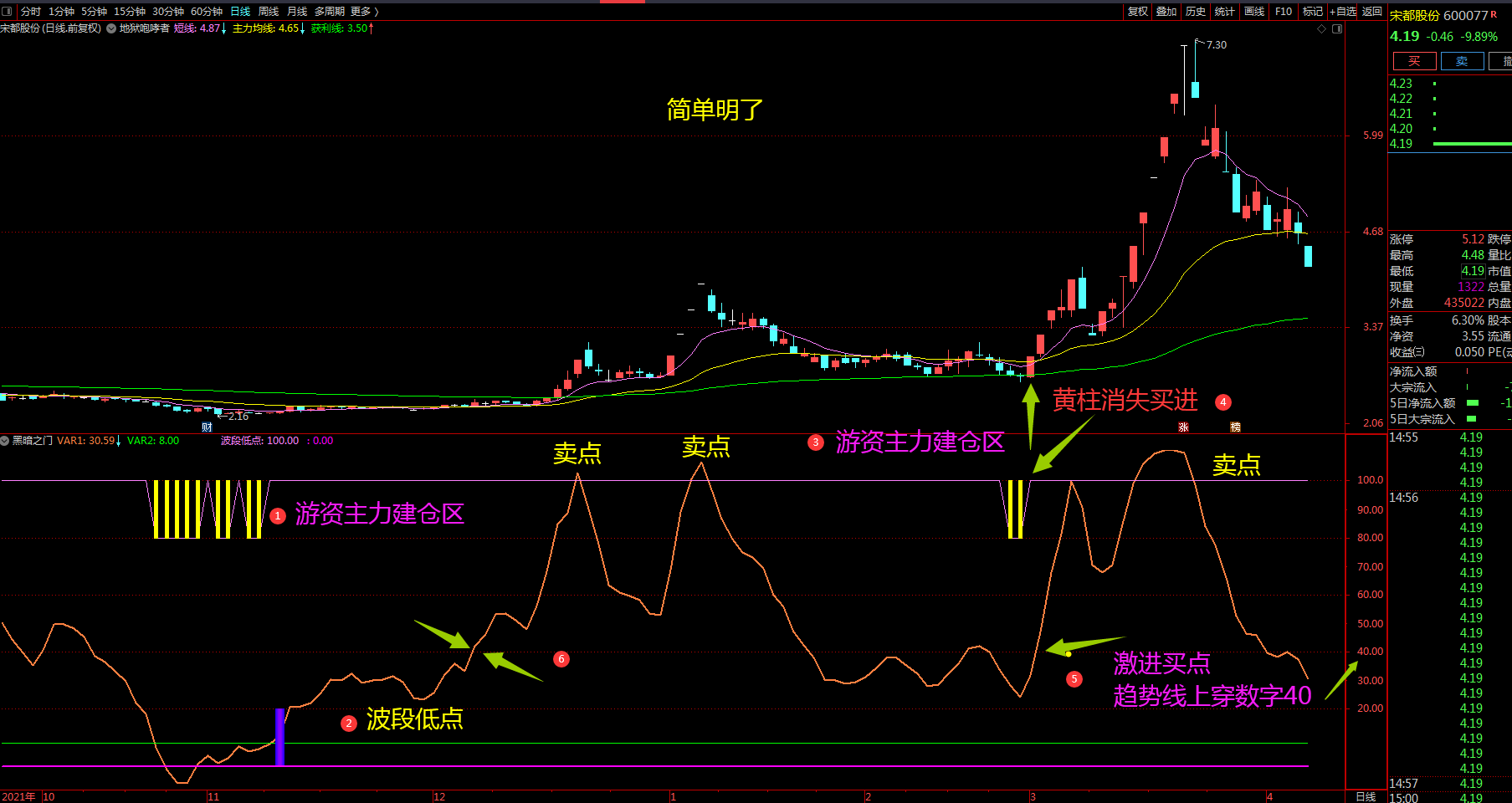This screenshot has height=803, width=1512.
Task: Click the 复权 adjustment button
Action: pos(1137,11)
